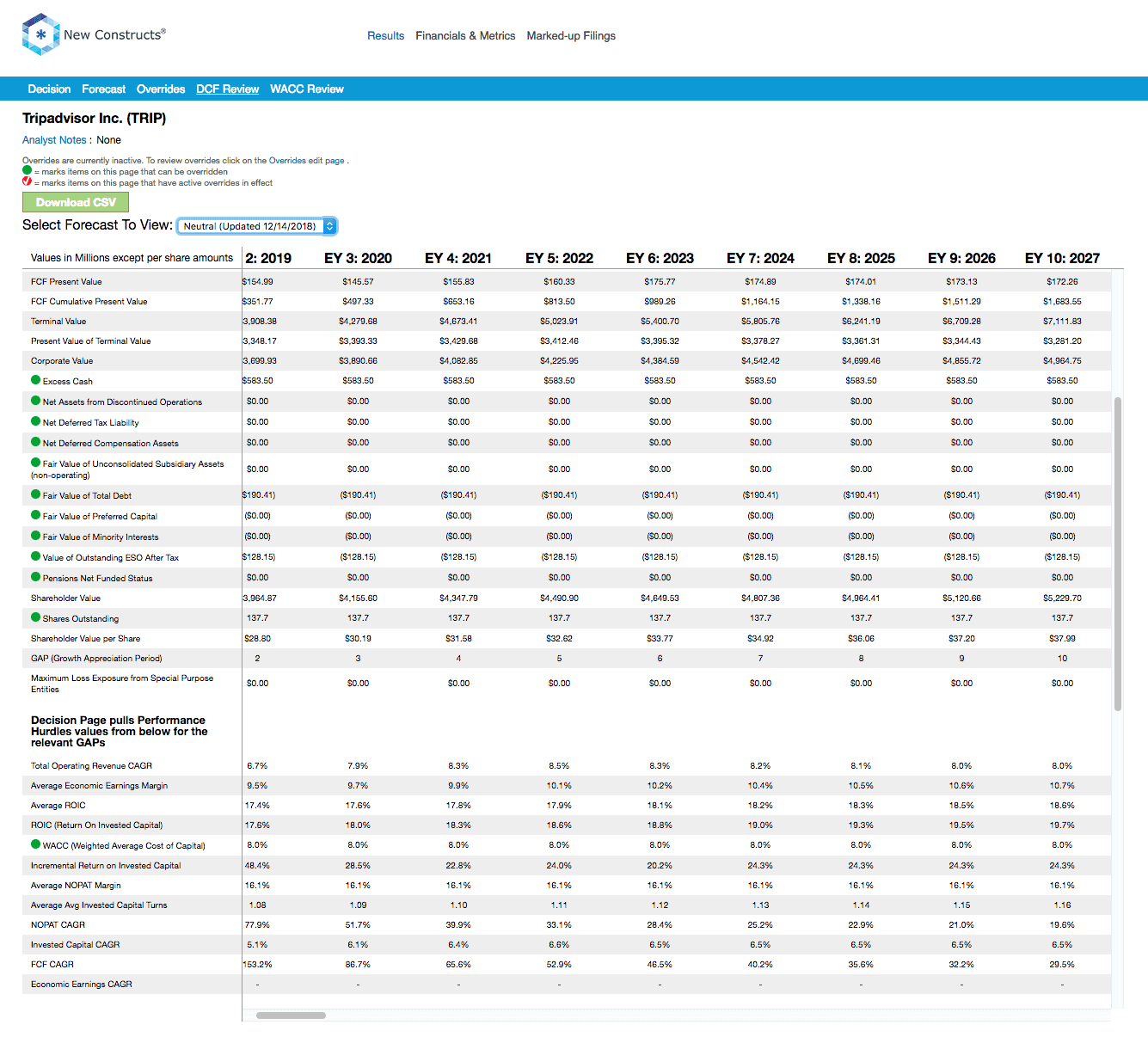The height and width of the screenshot is (1037, 1148).
Task: Switch to the Decision tab
Action: [x=49, y=89]
